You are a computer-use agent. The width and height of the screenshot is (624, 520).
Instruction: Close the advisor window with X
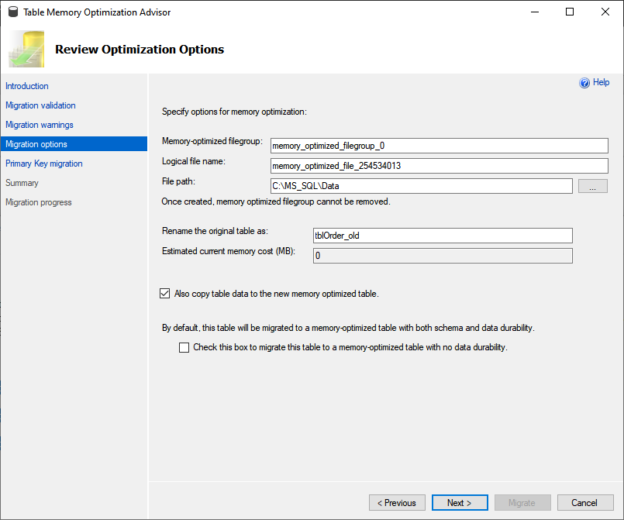(603, 12)
